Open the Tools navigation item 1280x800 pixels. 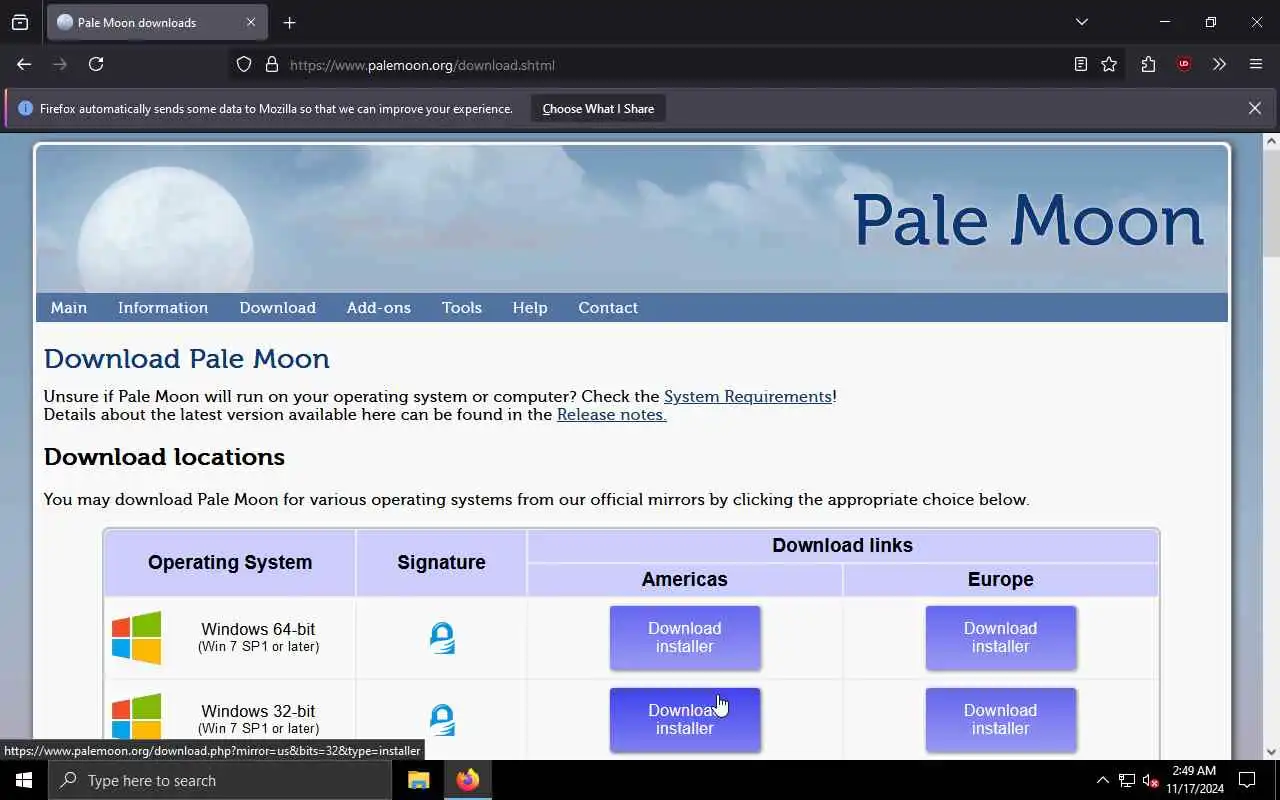coord(462,307)
